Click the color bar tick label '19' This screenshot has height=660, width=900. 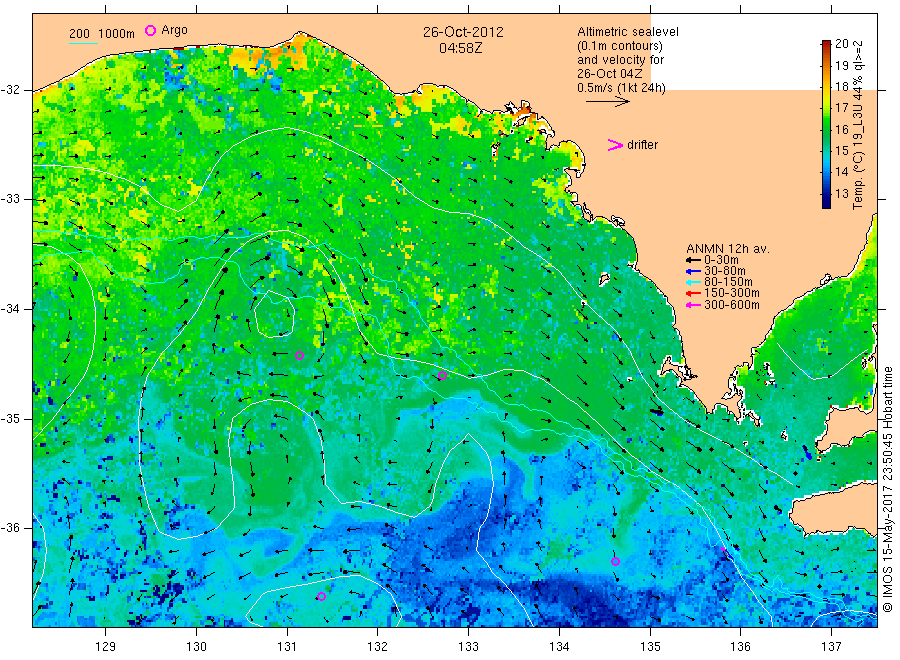841,65
